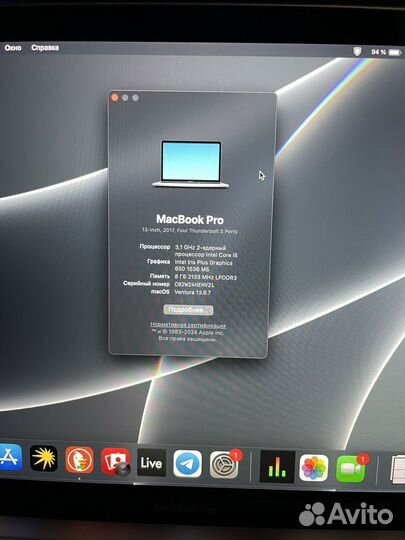Minimize the About This Mac window
The width and height of the screenshot is (405, 540).
pos(125,98)
